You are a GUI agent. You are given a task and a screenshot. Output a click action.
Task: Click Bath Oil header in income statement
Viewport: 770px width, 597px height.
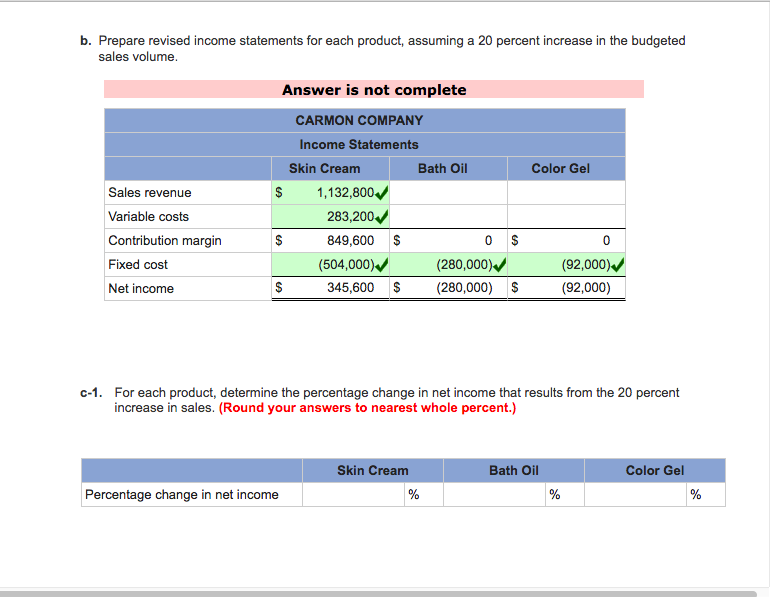click(x=442, y=168)
